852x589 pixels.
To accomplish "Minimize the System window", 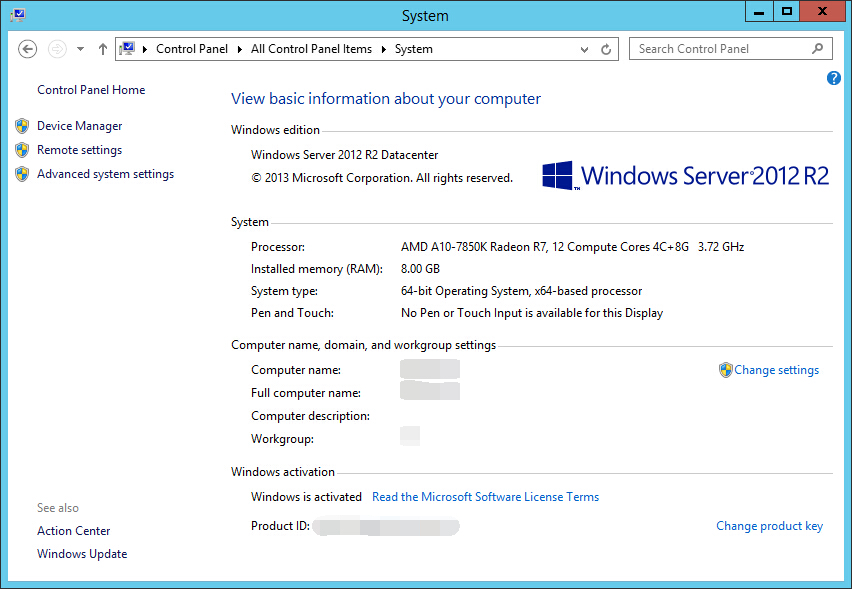I will (x=759, y=11).
